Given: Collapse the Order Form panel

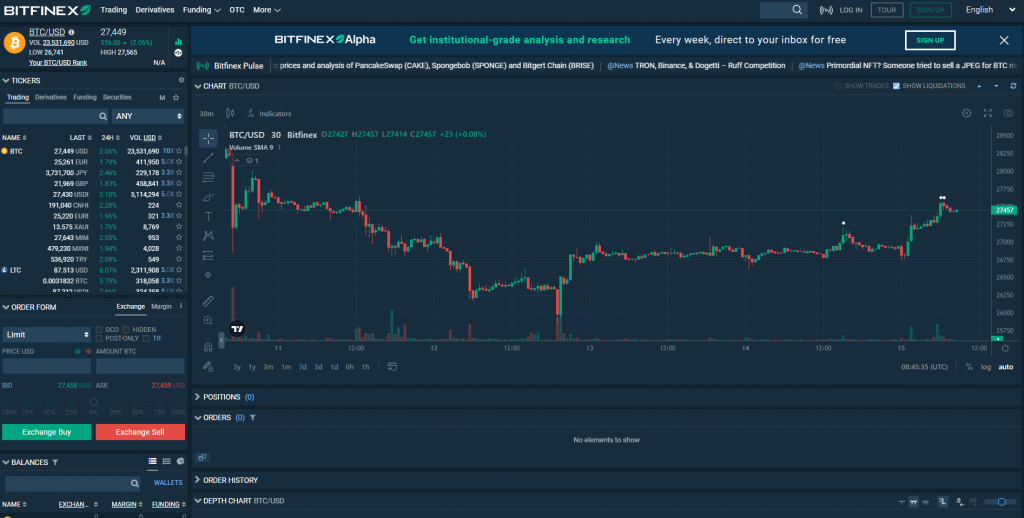Looking at the screenshot, I should [6, 307].
